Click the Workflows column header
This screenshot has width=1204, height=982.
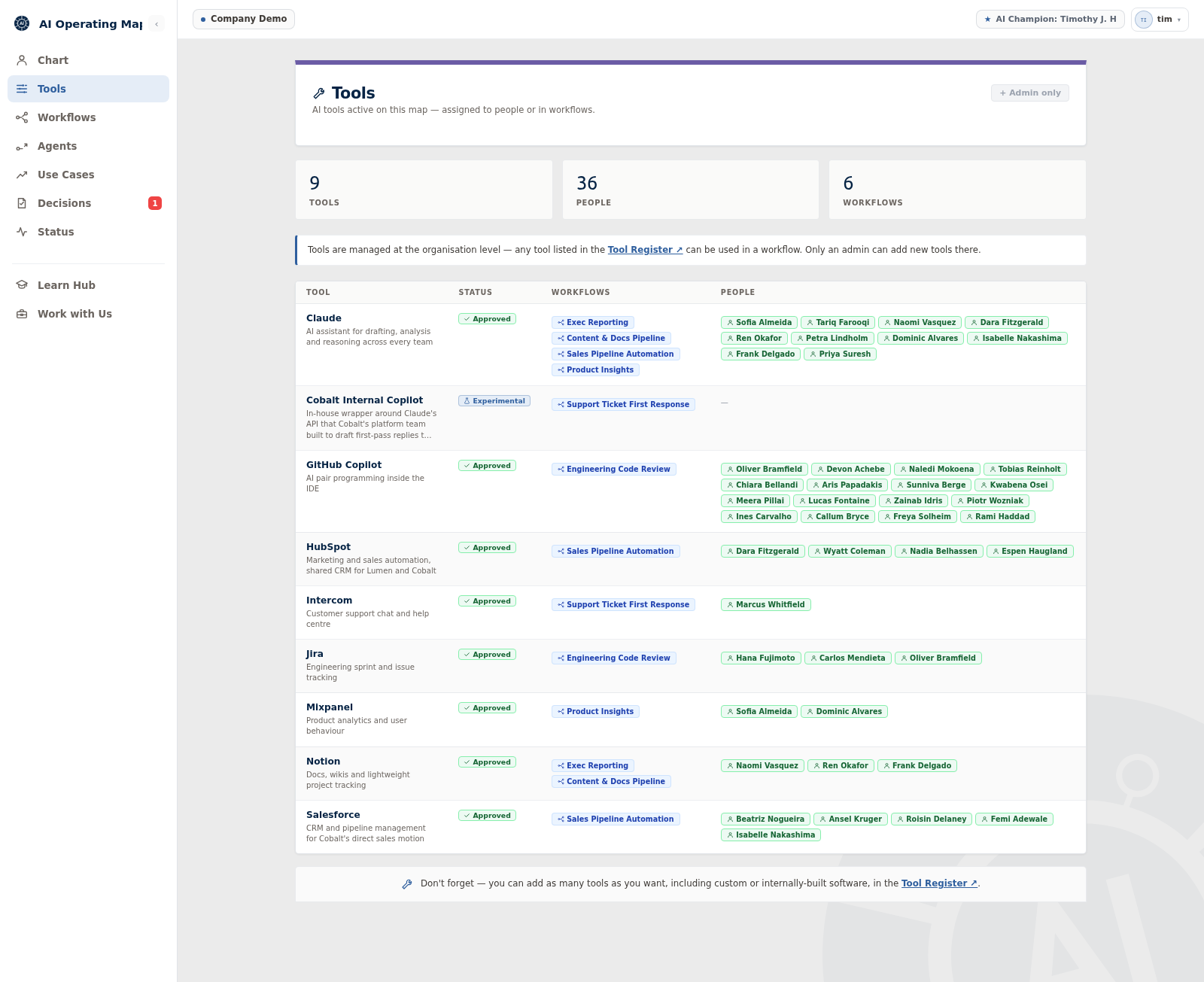click(580, 292)
